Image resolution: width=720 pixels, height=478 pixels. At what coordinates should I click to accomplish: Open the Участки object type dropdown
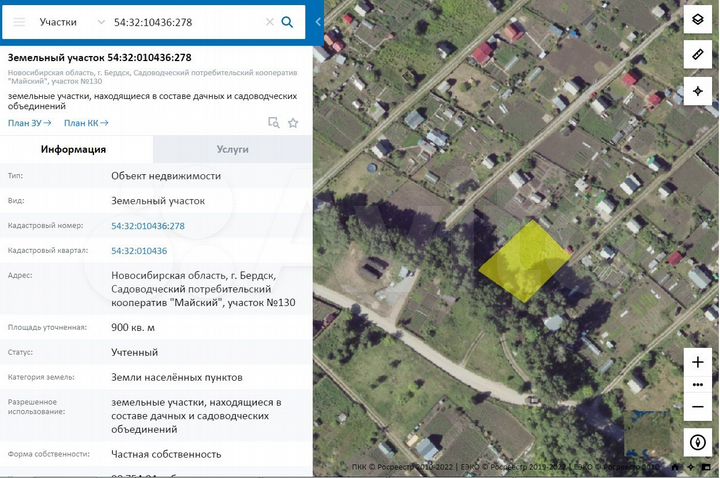pos(72,21)
